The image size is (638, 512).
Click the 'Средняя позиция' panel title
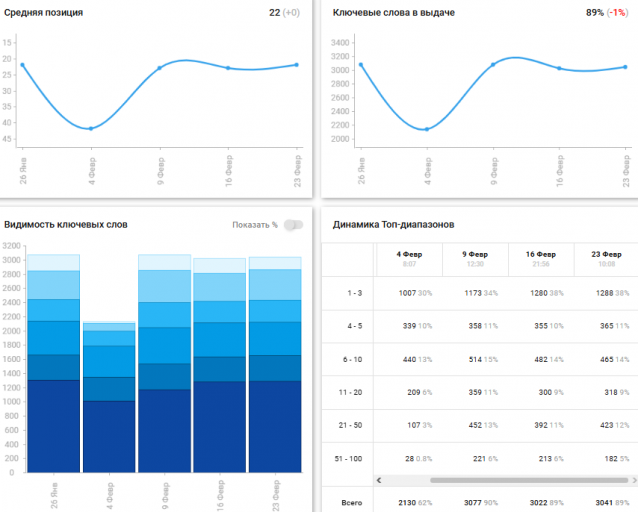point(44,13)
